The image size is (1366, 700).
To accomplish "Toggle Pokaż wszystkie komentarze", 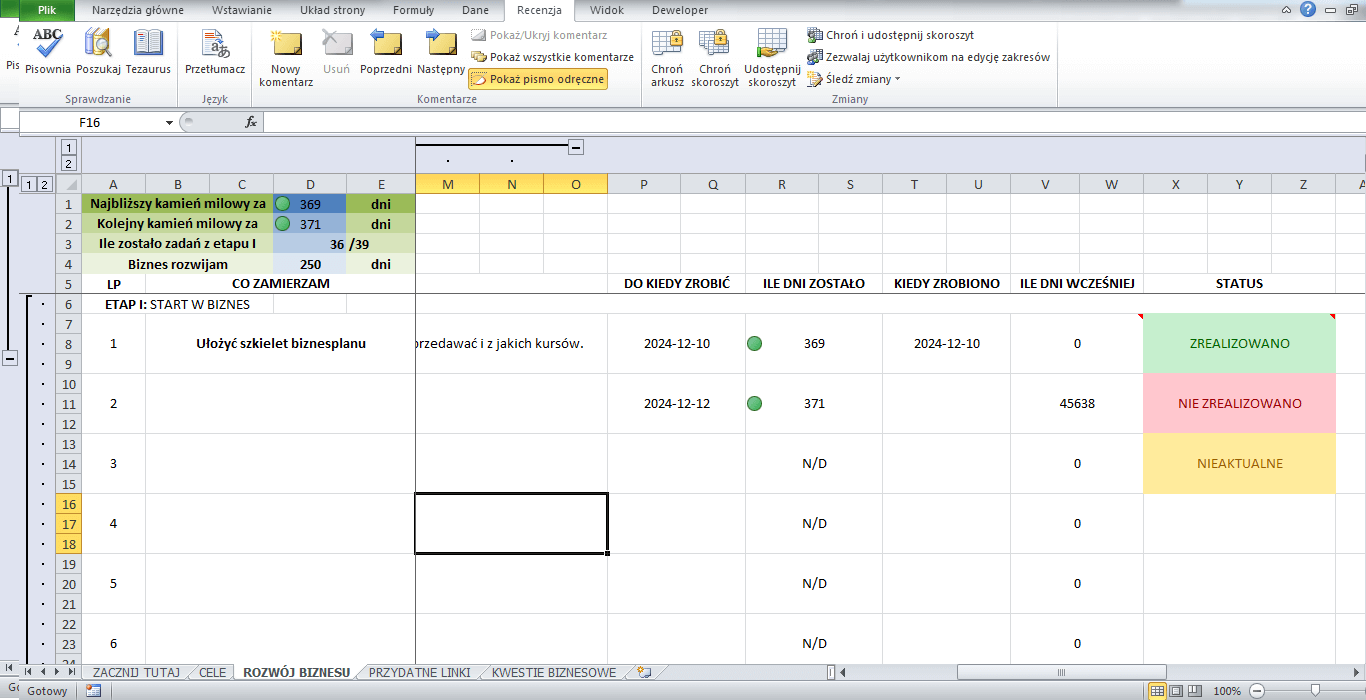I will pos(552,57).
